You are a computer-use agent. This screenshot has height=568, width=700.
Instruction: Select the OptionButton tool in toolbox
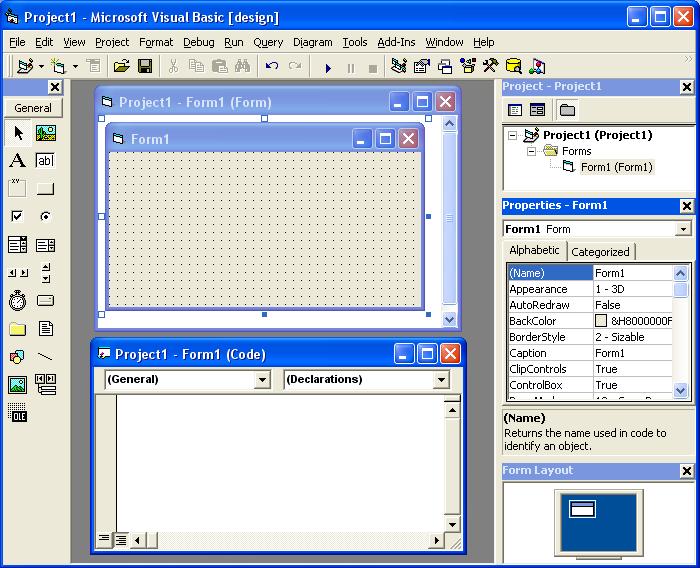46,217
